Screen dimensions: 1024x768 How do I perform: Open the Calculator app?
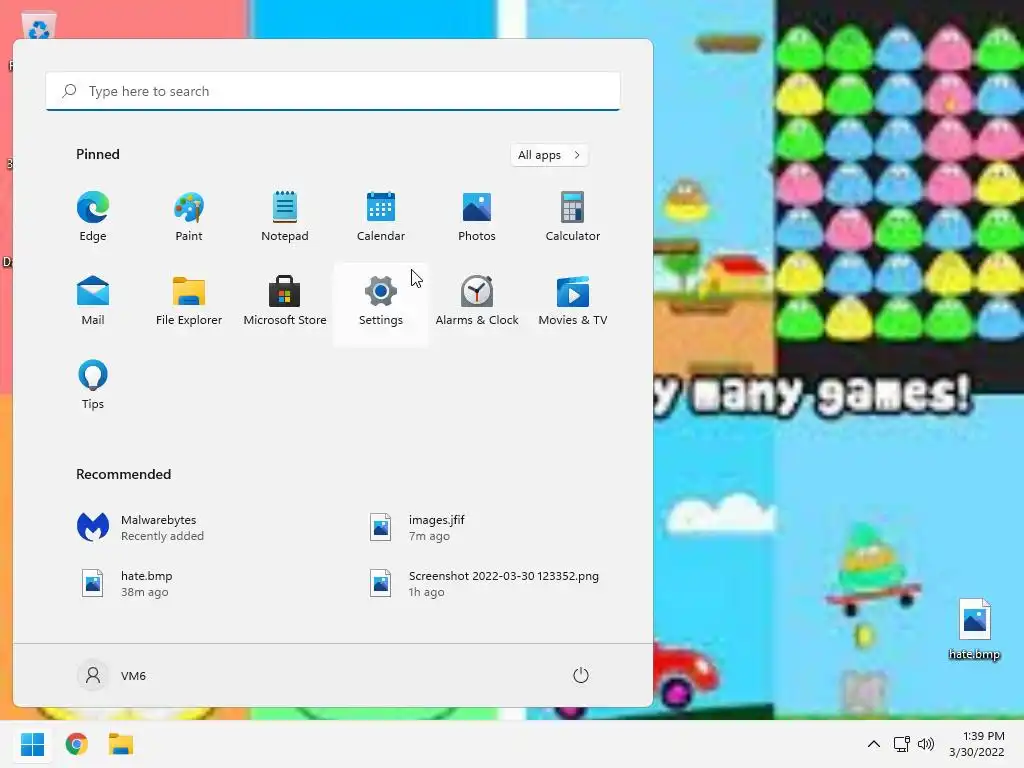(x=573, y=217)
